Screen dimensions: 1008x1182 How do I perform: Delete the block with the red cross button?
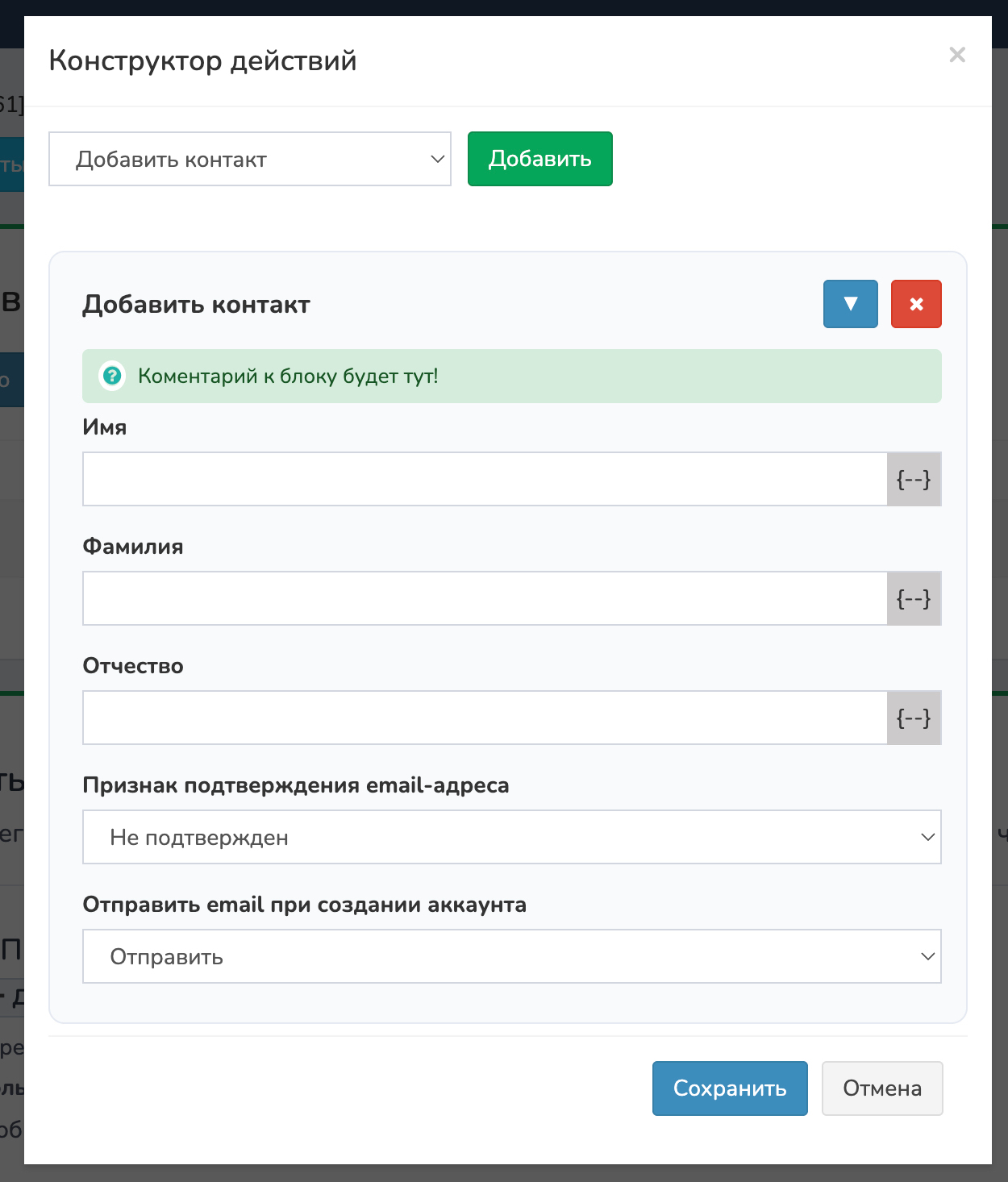(x=916, y=304)
